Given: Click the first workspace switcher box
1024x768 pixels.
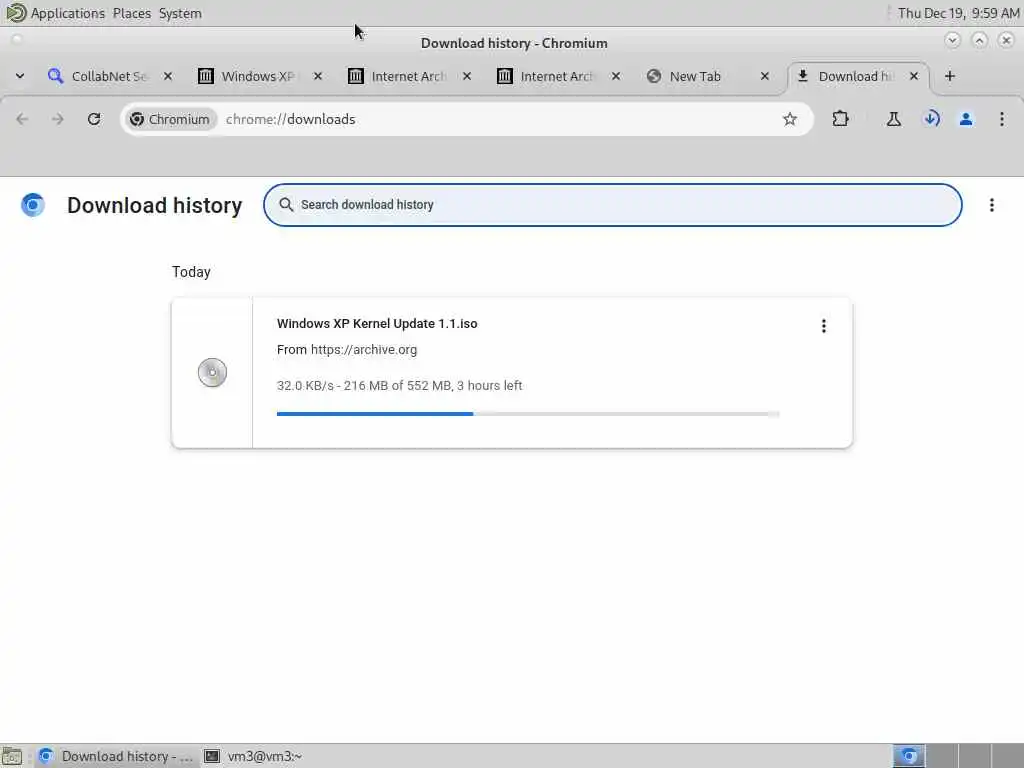Looking at the screenshot, I should (909, 756).
